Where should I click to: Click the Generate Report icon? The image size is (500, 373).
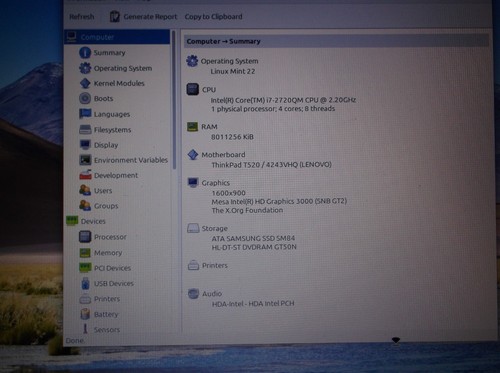click(x=115, y=17)
